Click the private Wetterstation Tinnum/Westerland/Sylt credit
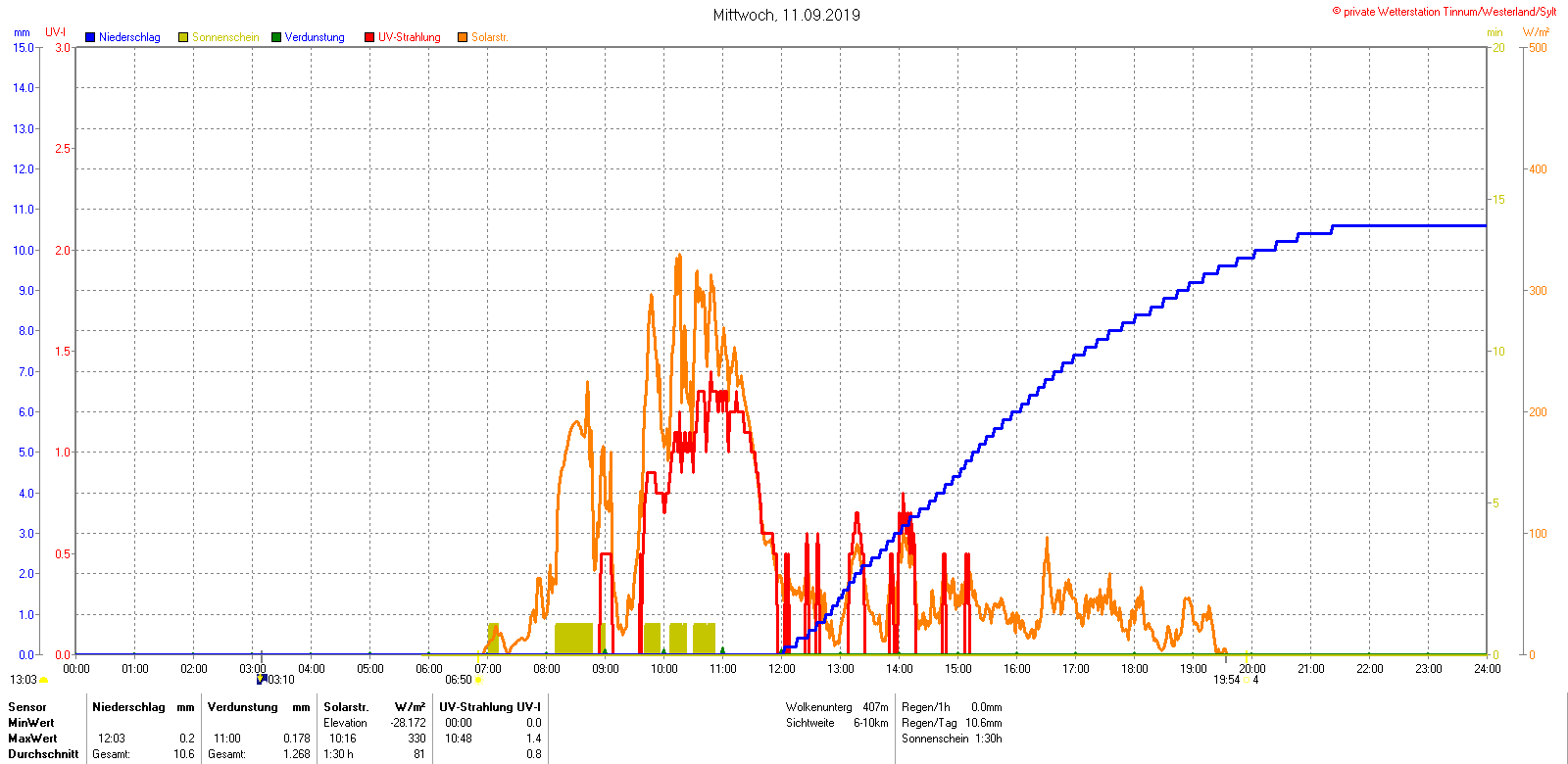This screenshot has width=1568, height=764. click(1445, 12)
